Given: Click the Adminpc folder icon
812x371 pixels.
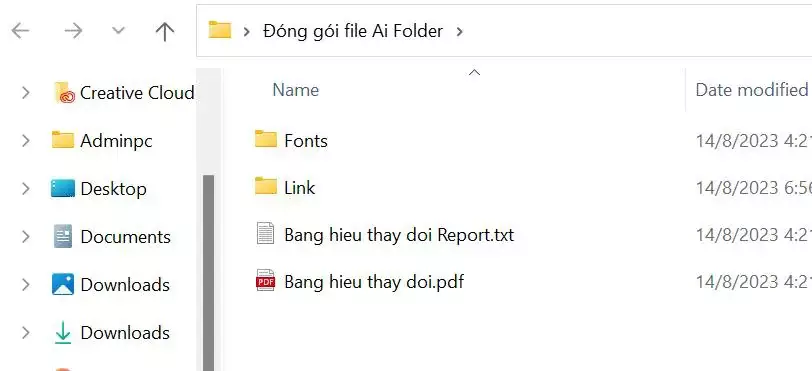Looking at the screenshot, I should [63, 140].
